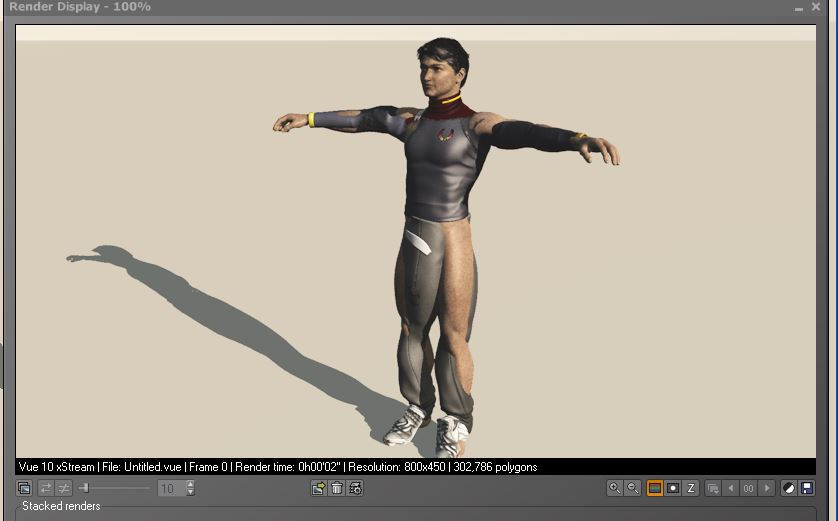Click the field showing value 10
The image size is (838, 521).
point(171,488)
